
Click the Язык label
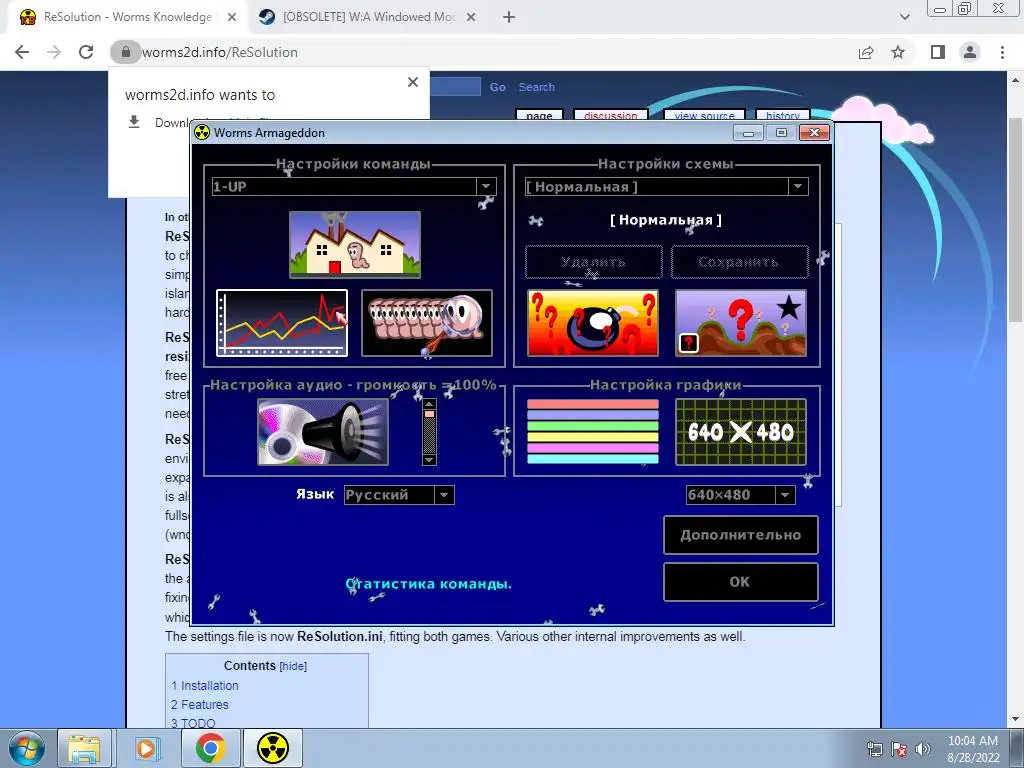pyautogui.click(x=315, y=494)
